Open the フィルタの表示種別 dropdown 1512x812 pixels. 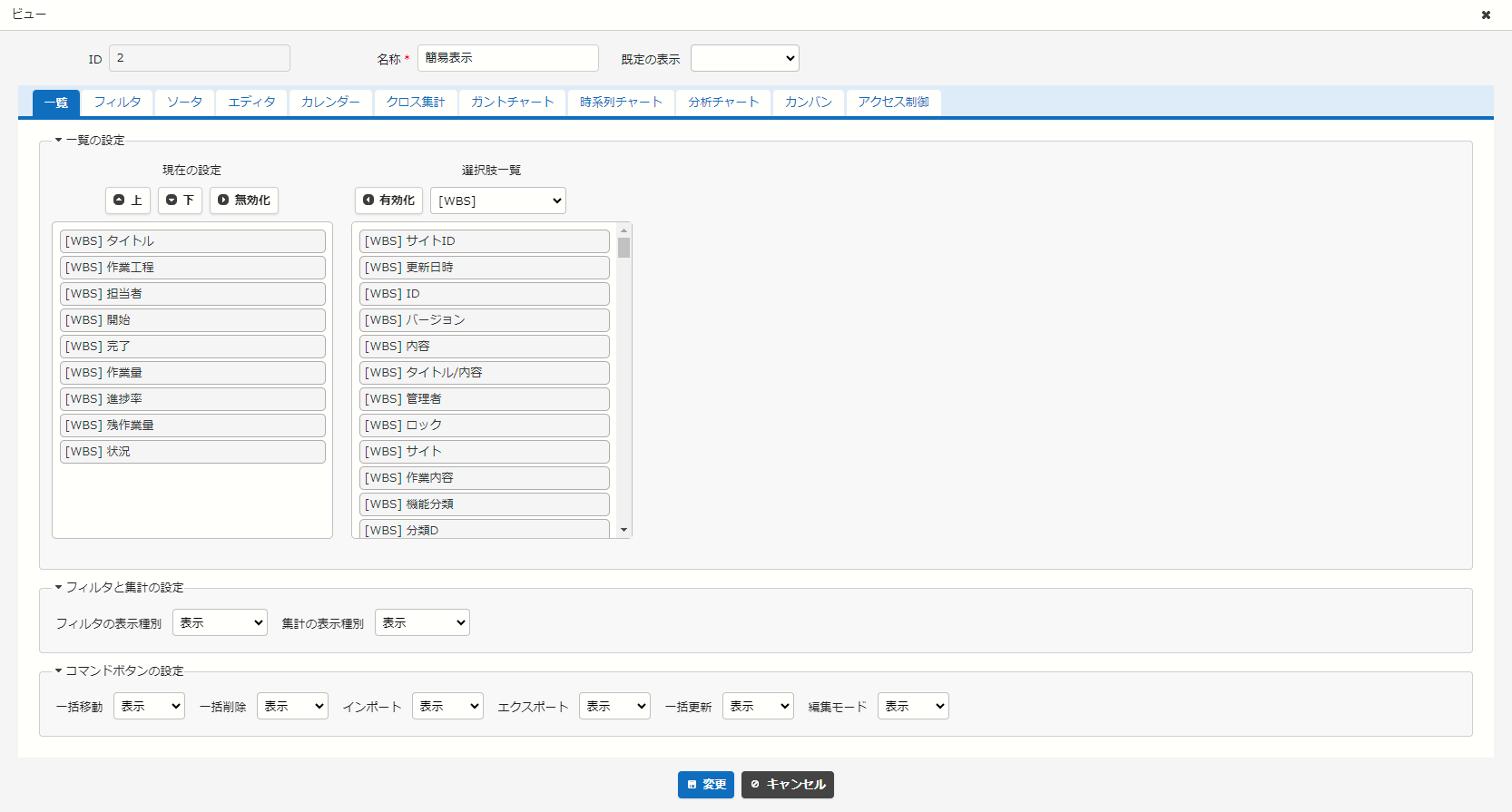(221, 622)
